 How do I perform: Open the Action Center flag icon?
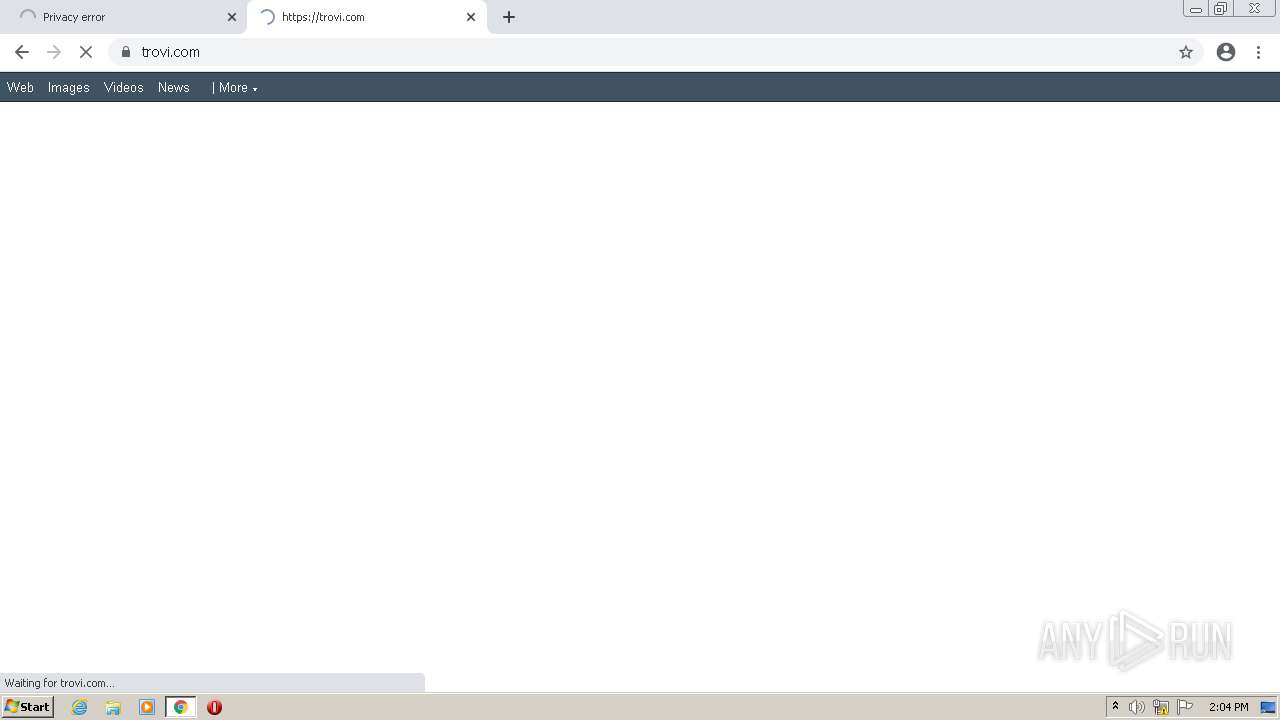1185,707
